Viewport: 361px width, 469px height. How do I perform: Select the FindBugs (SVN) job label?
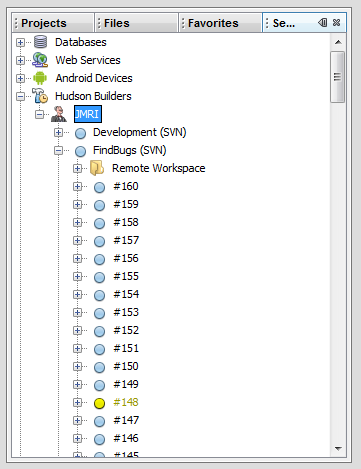[x=130, y=150]
